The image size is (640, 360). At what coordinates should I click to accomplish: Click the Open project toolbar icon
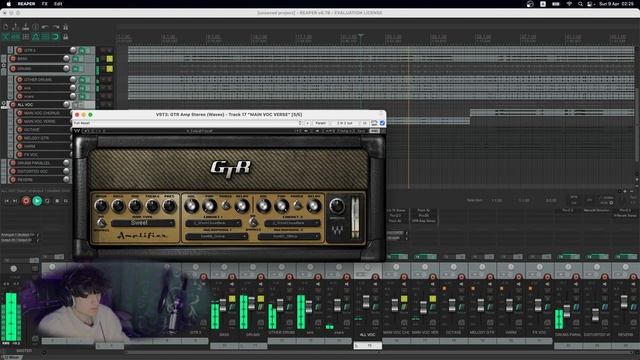(16, 27)
